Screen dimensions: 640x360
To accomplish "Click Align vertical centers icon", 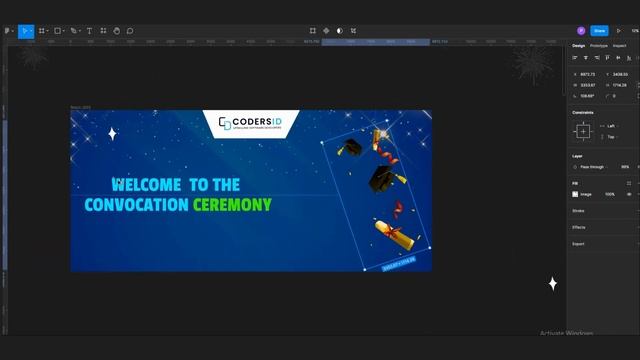I will (x=618, y=58).
